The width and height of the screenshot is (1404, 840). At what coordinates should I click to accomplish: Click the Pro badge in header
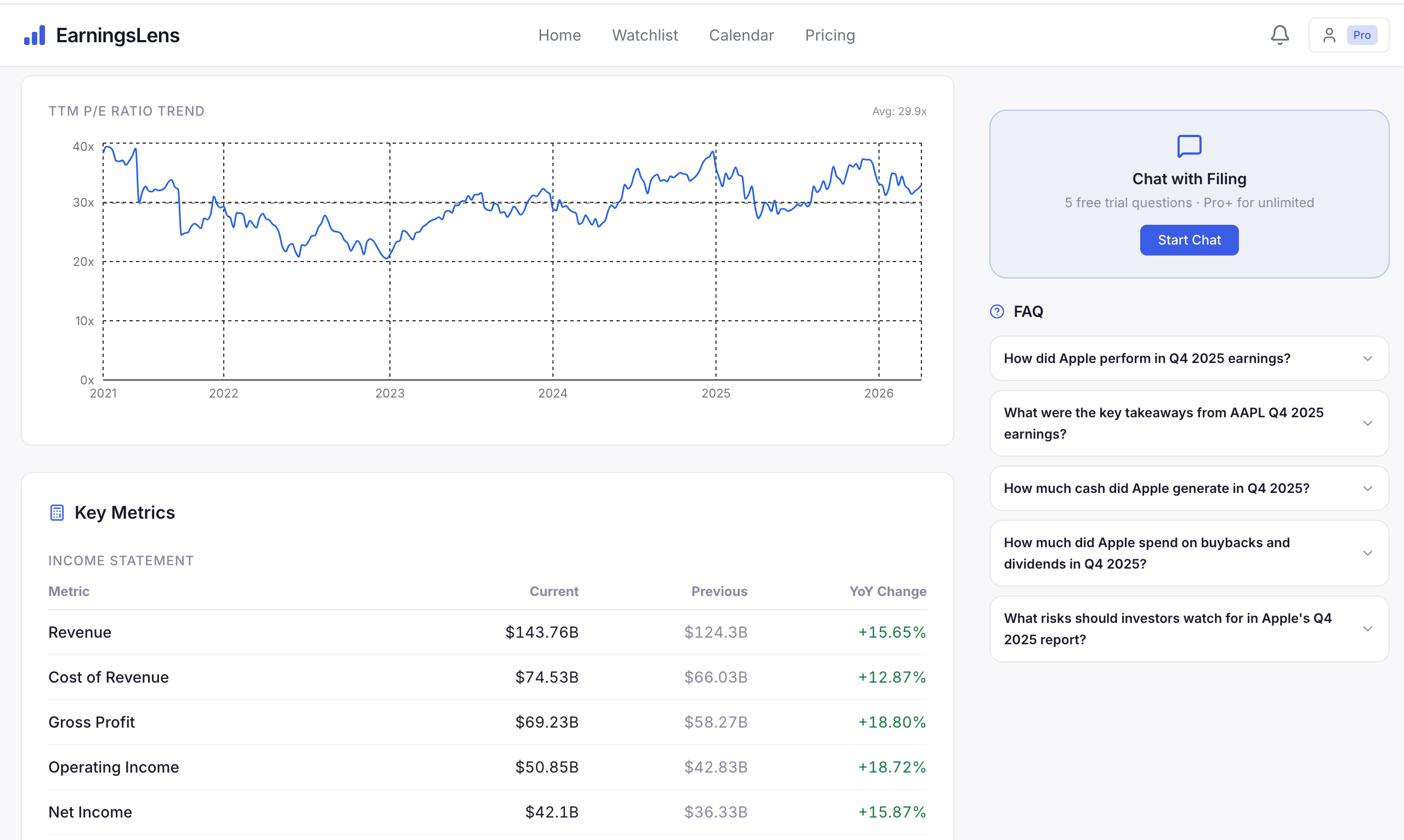tap(1362, 35)
